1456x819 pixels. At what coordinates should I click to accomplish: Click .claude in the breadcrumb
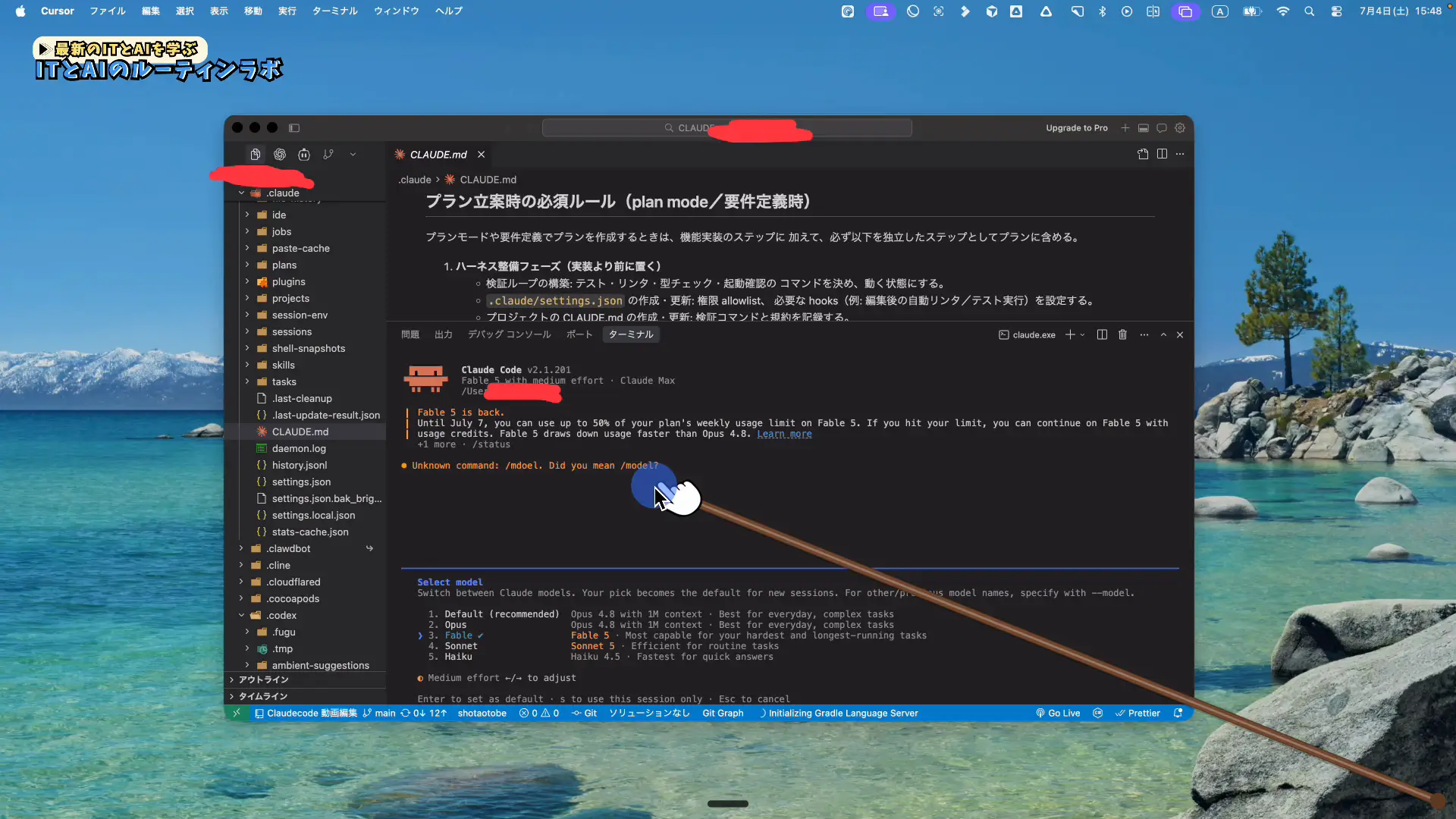[x=415, y=180]
